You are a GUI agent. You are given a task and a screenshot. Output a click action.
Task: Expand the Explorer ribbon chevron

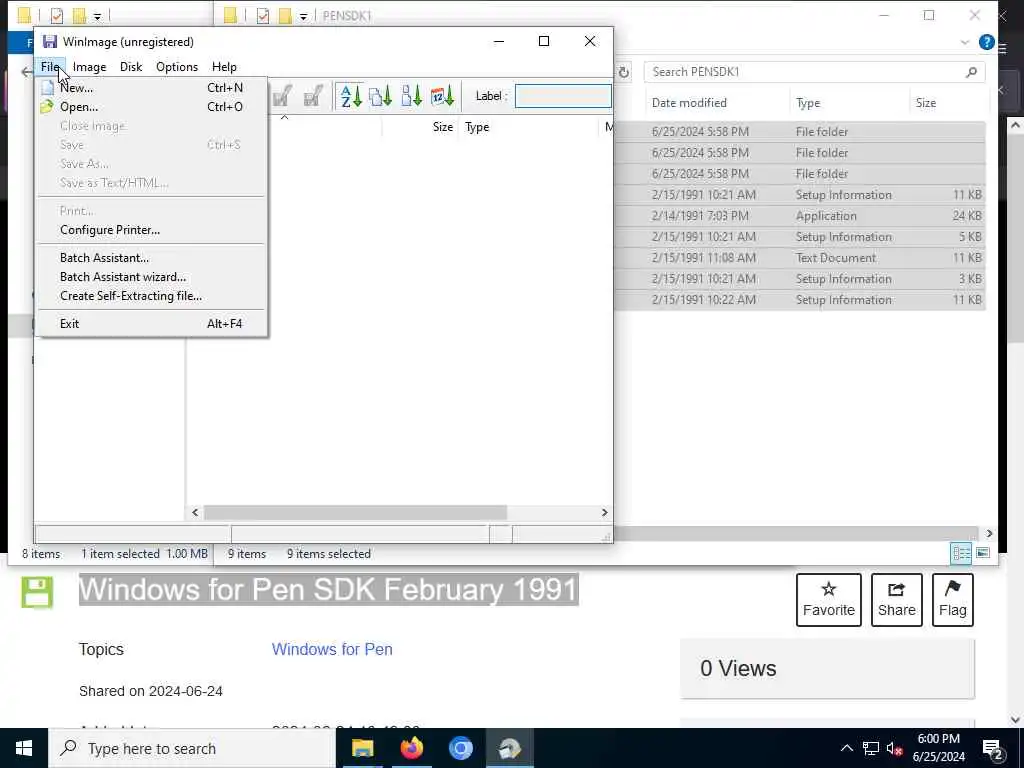coord(965,42)
